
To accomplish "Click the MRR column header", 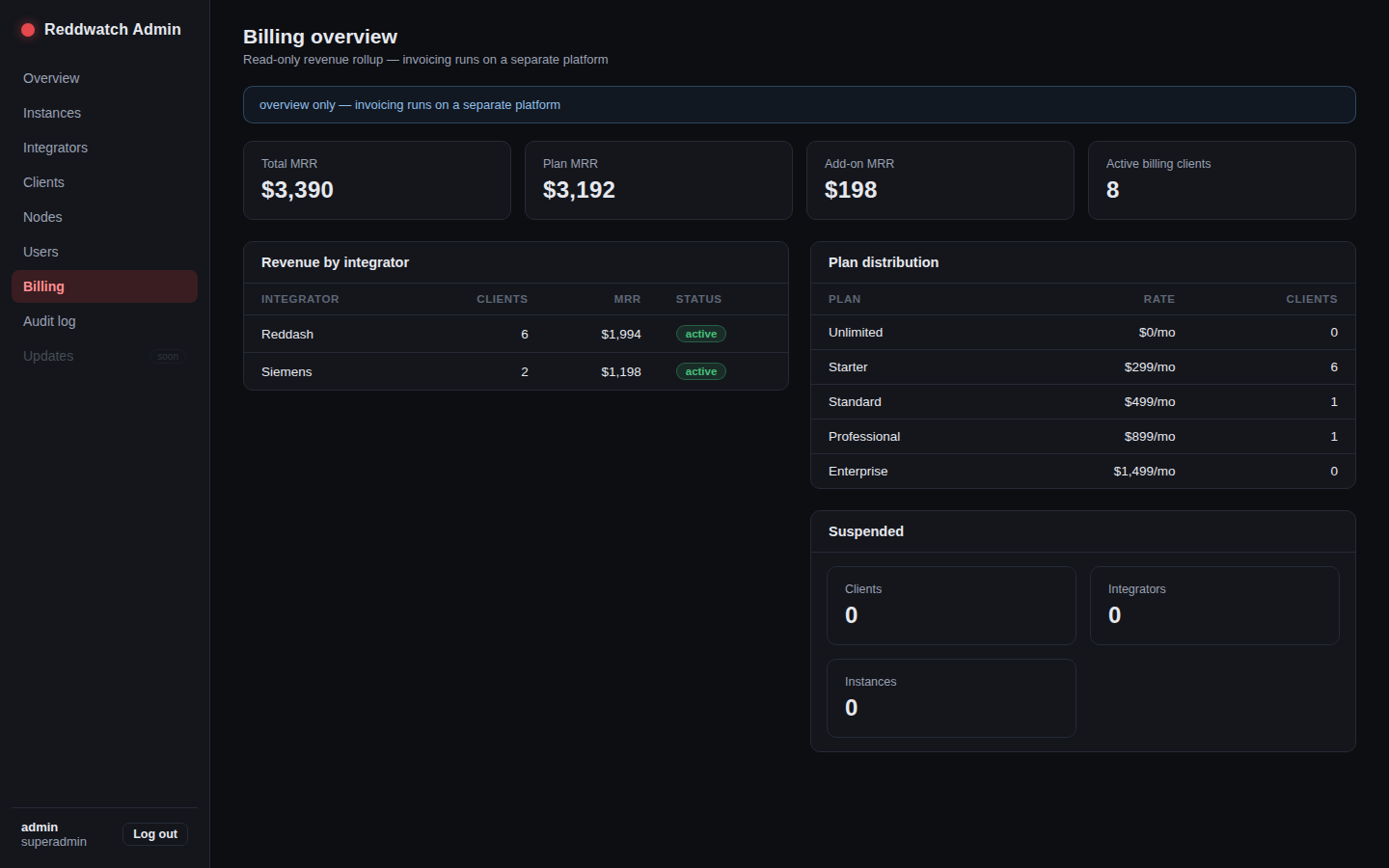I will pyautogui.click(x=627, y=299).
